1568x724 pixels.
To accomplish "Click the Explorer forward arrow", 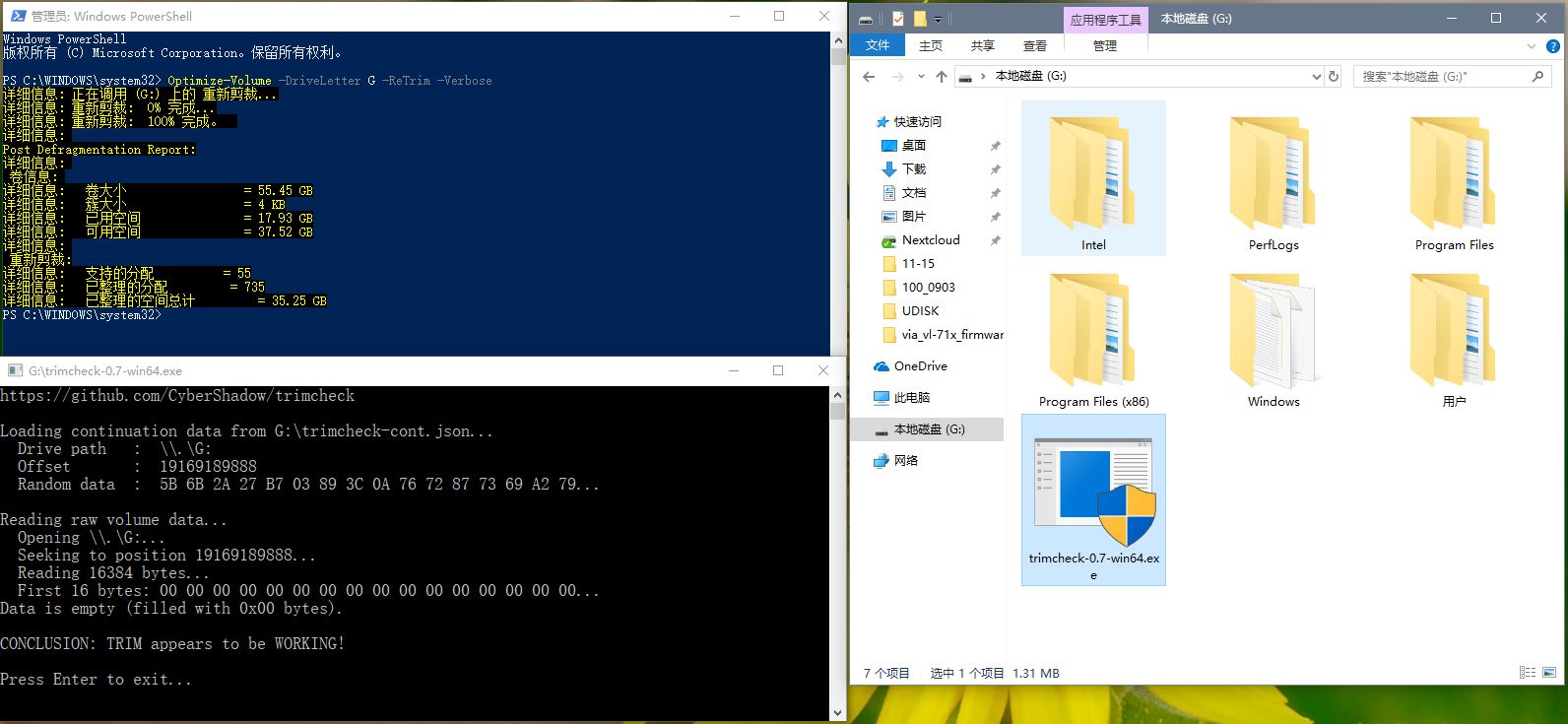I will pyautogui.click(x=897, y=76).
